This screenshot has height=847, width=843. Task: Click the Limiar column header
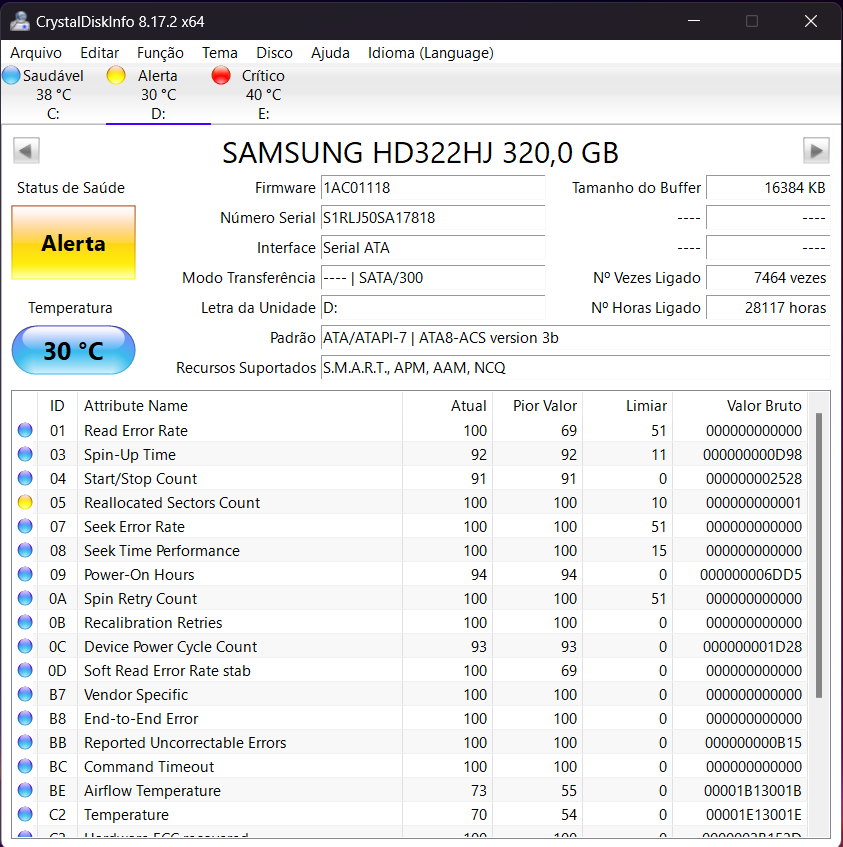628,406
